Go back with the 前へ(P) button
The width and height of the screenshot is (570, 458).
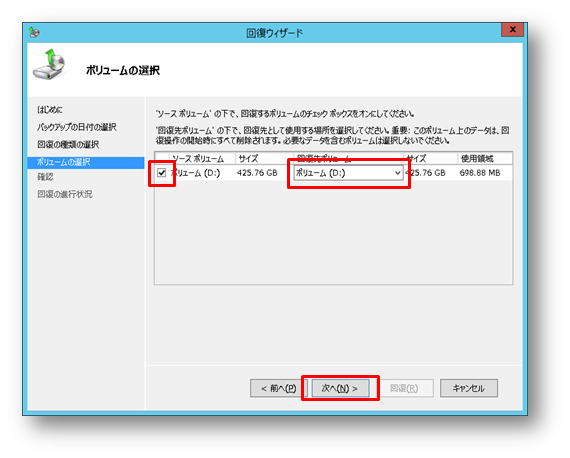point(278,388)
